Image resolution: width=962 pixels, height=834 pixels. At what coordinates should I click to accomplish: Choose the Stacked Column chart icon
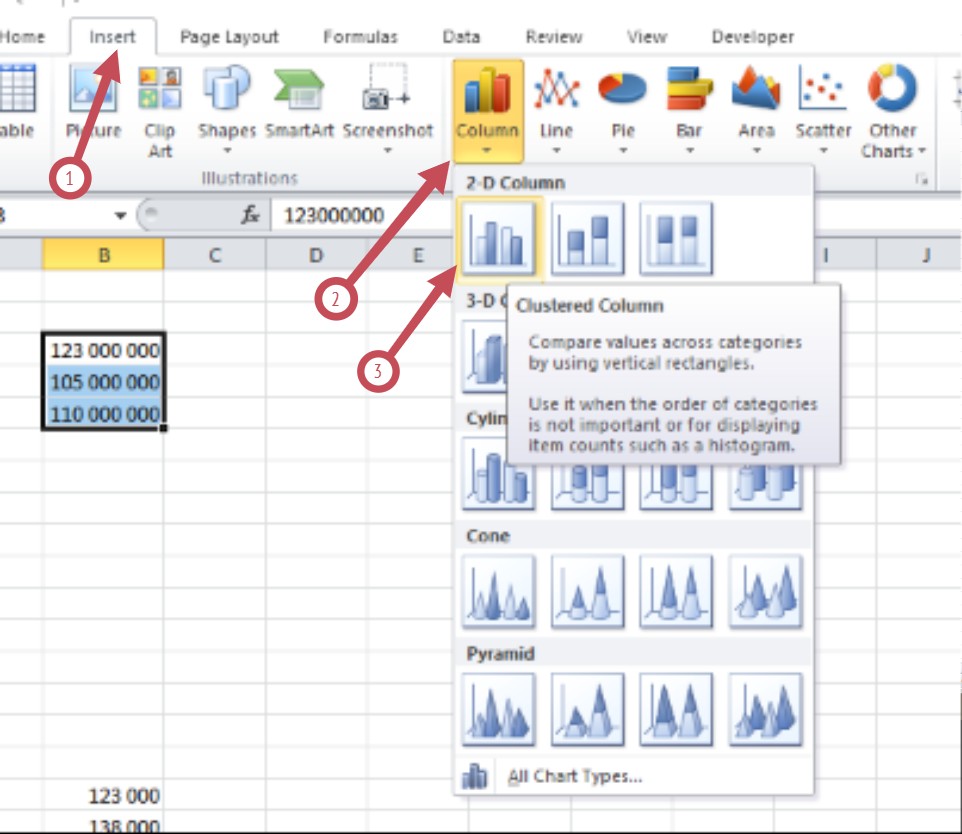[x=587, y=238]
